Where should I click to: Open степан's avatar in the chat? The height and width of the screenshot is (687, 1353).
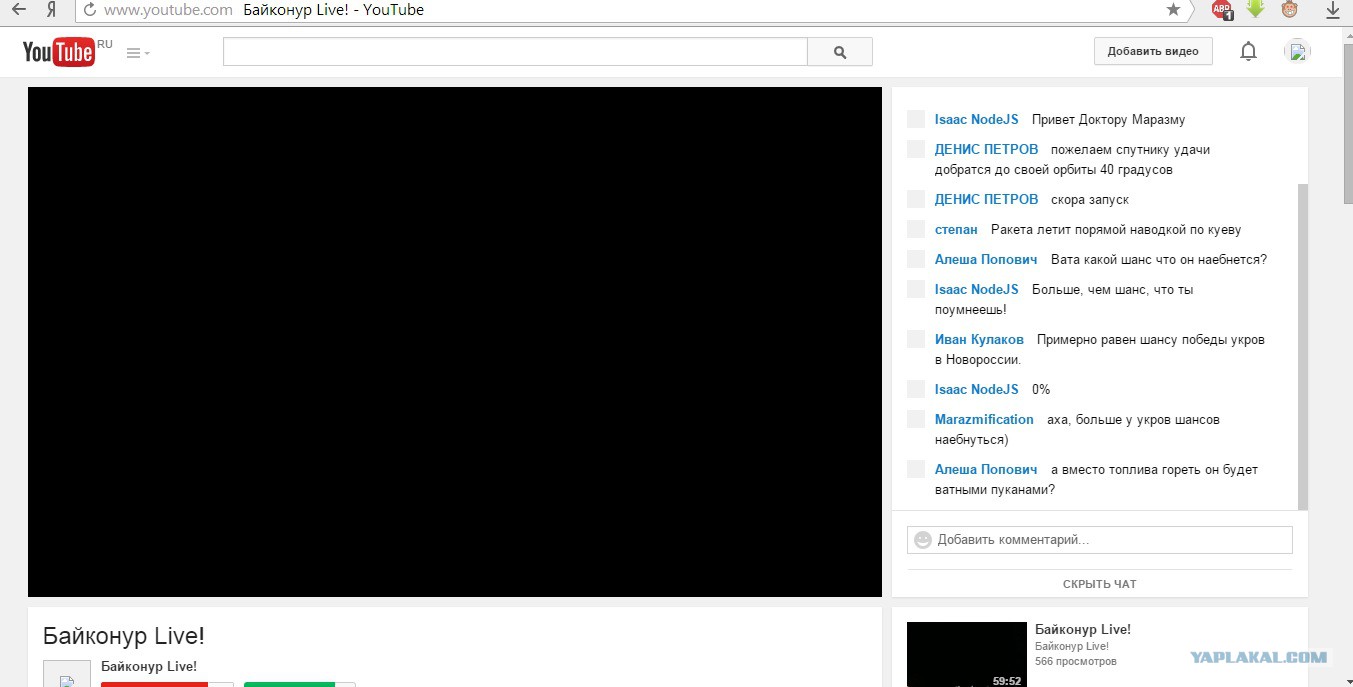[916, 229]
